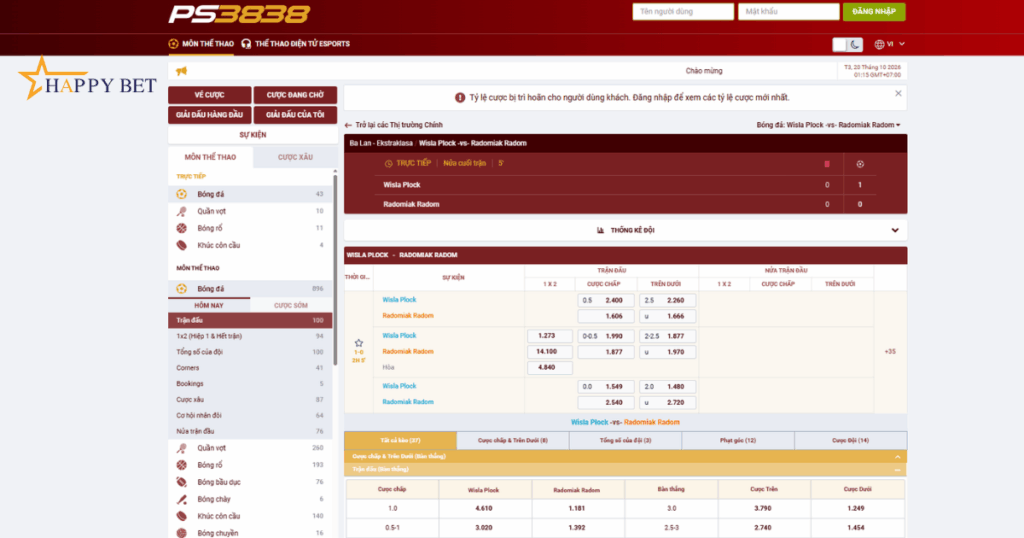Select the Sự Kiện events button
Image resolution: width=1024 pixels, height=538 pixels.
[x=253, y=134]
